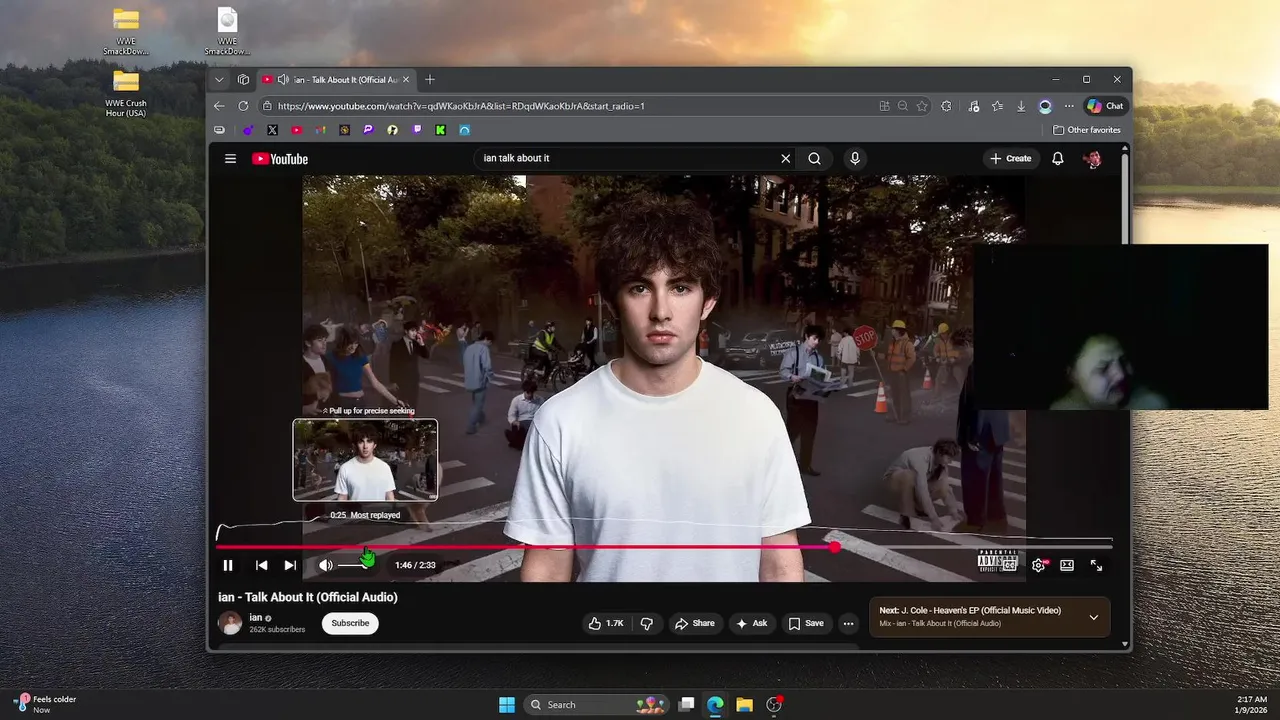The height and width of the screenshot is (720, 1280).
Task: Open the red YouTube favorite bookmark
Action: pyautogui.click(x=297, y=130)
